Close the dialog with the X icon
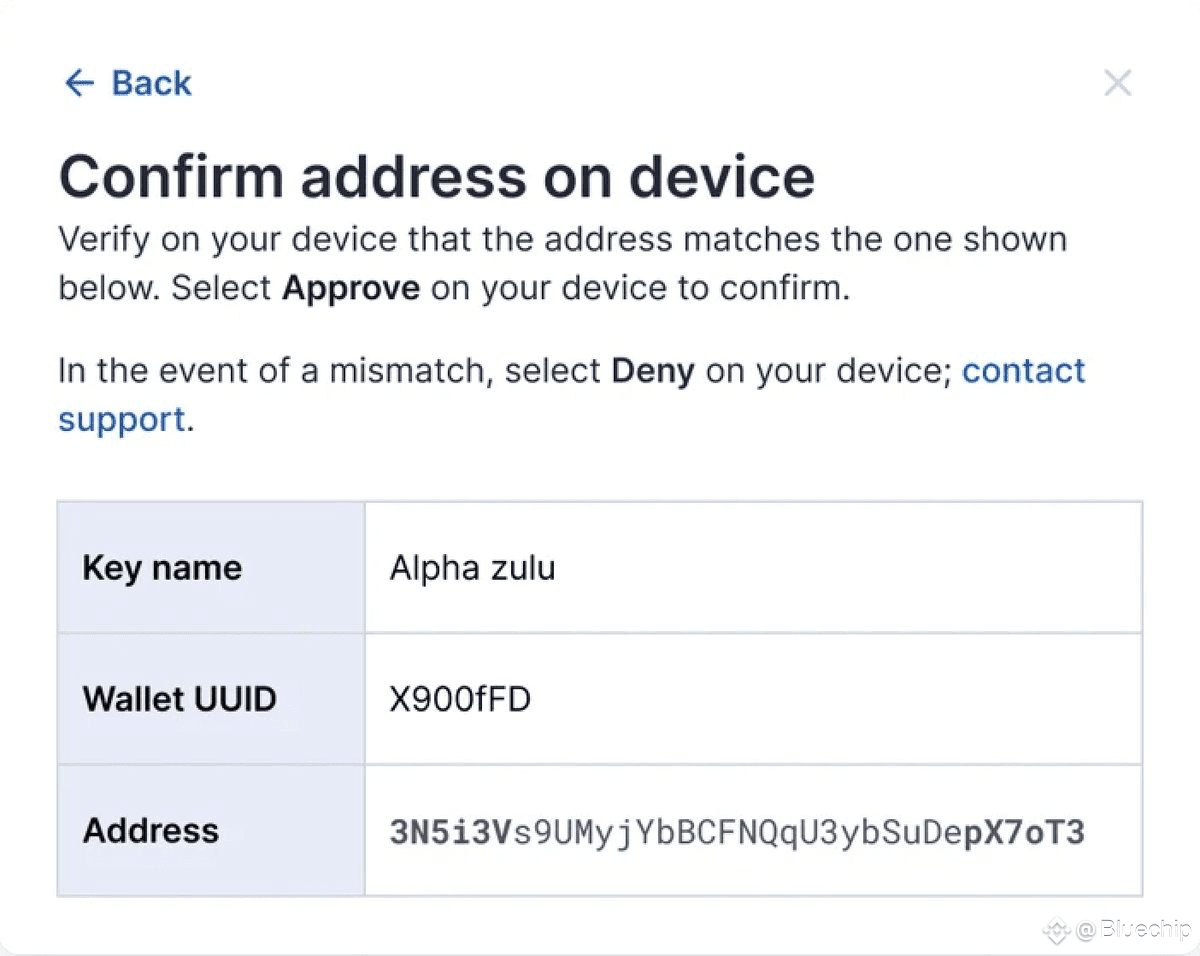The height and width of the screenshot is (956, 1200). [x=1117, y=83]
